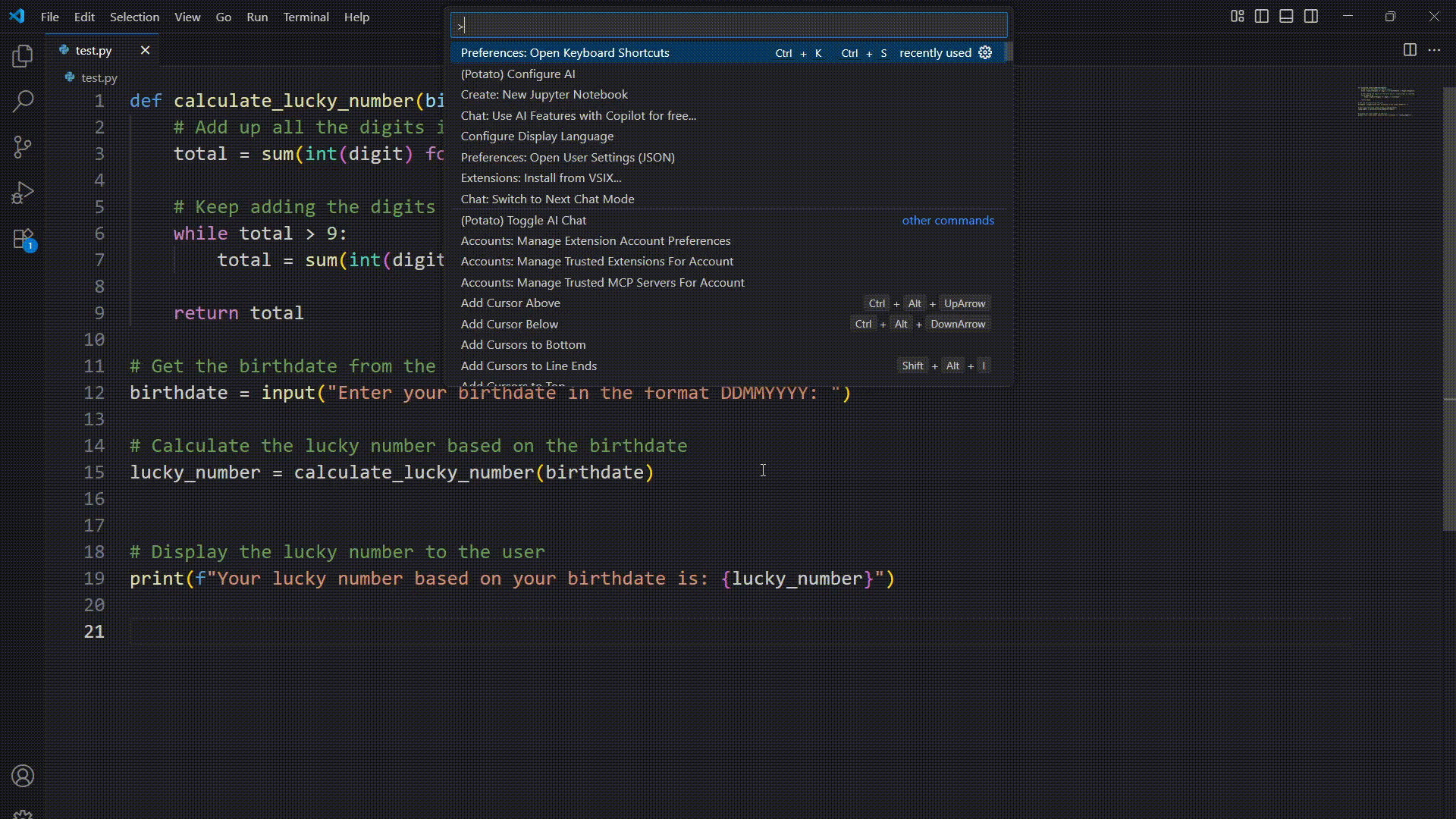Open the Explorer view in activity bar
The image size is (1456, 819).
click(23, 55)
